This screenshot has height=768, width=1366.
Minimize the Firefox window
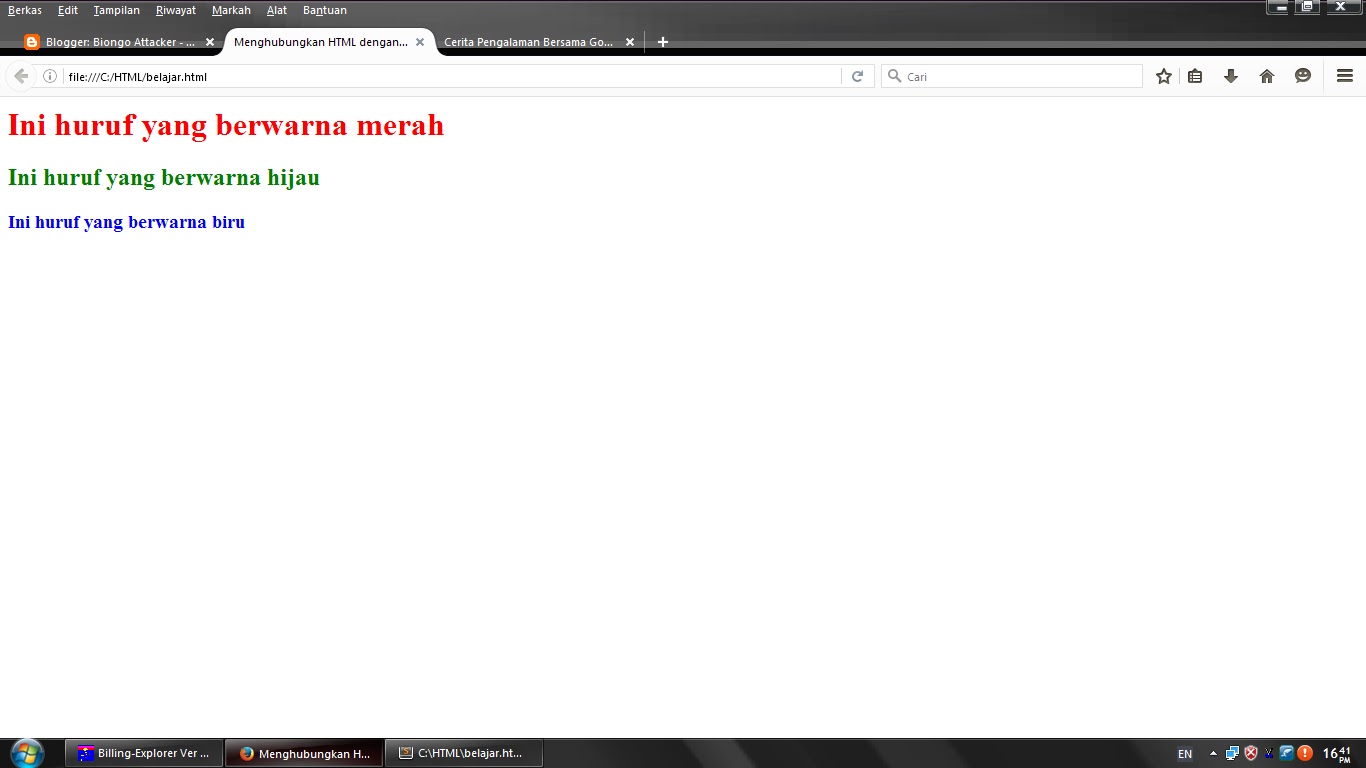pyautogui.click(x=1279, y=7)
